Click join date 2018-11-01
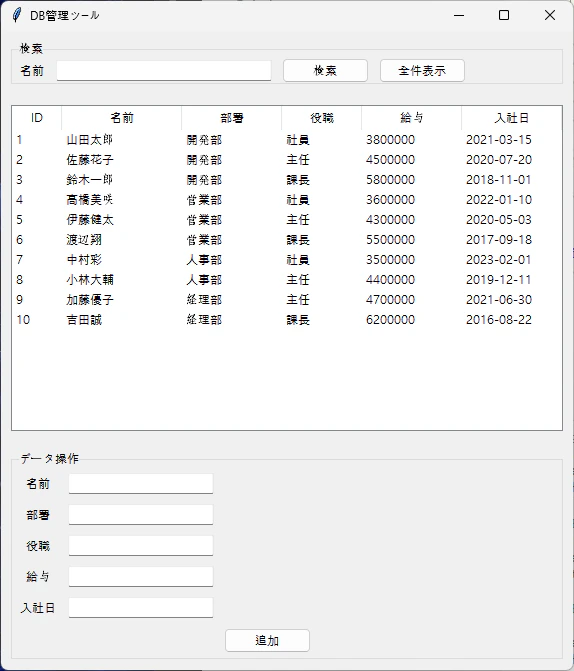 tap(499, 180)
